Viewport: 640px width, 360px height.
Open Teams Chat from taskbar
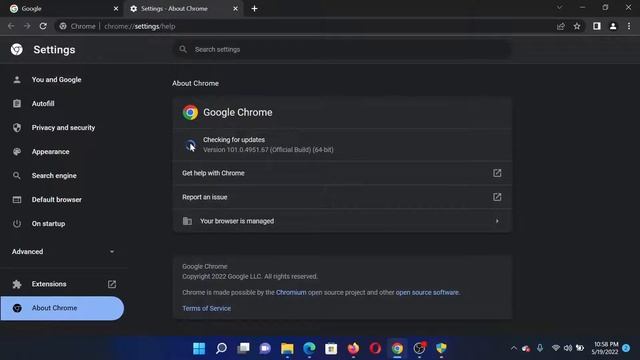point(265,348)
